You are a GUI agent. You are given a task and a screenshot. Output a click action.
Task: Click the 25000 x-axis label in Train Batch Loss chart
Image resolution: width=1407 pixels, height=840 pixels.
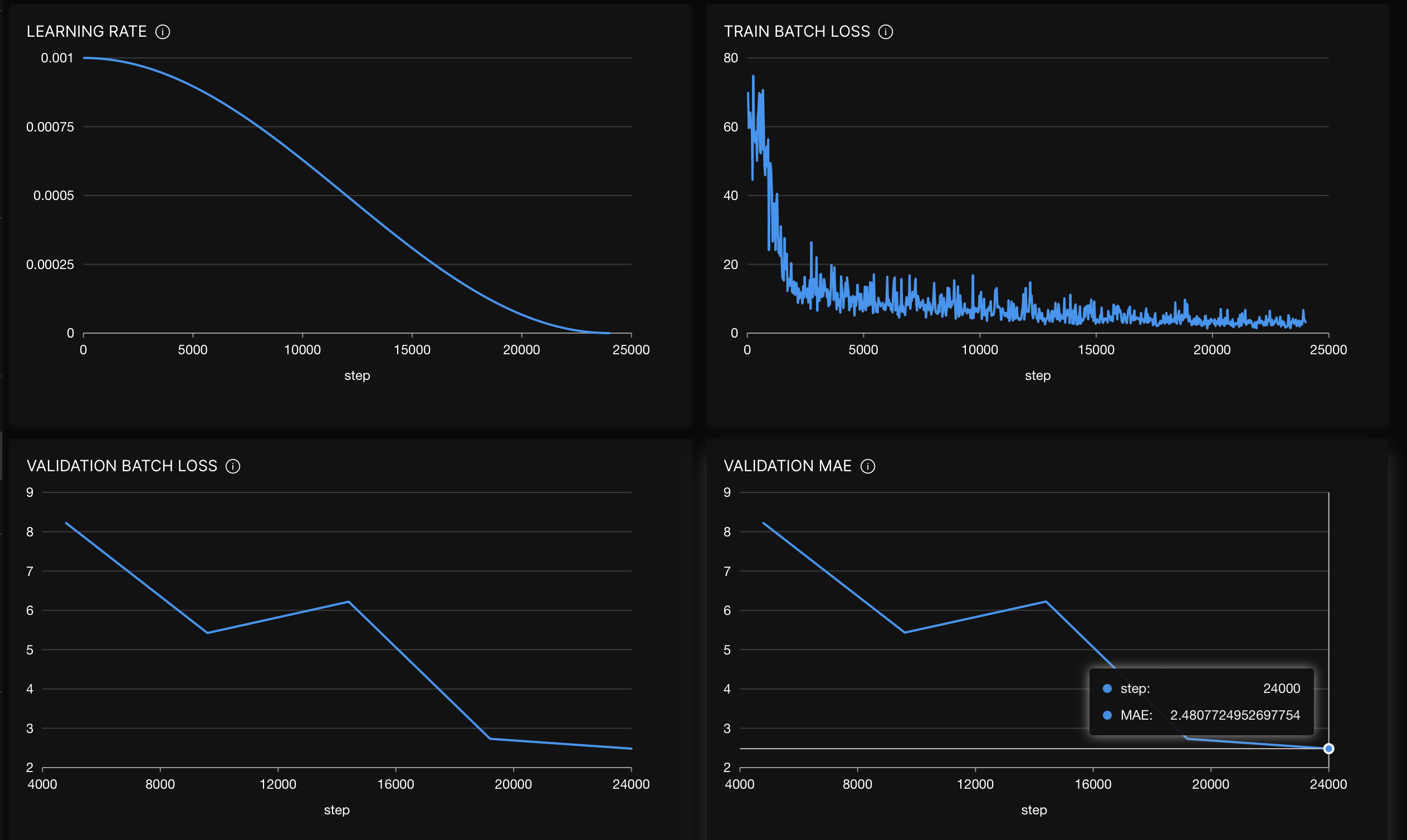point(1328,350)
